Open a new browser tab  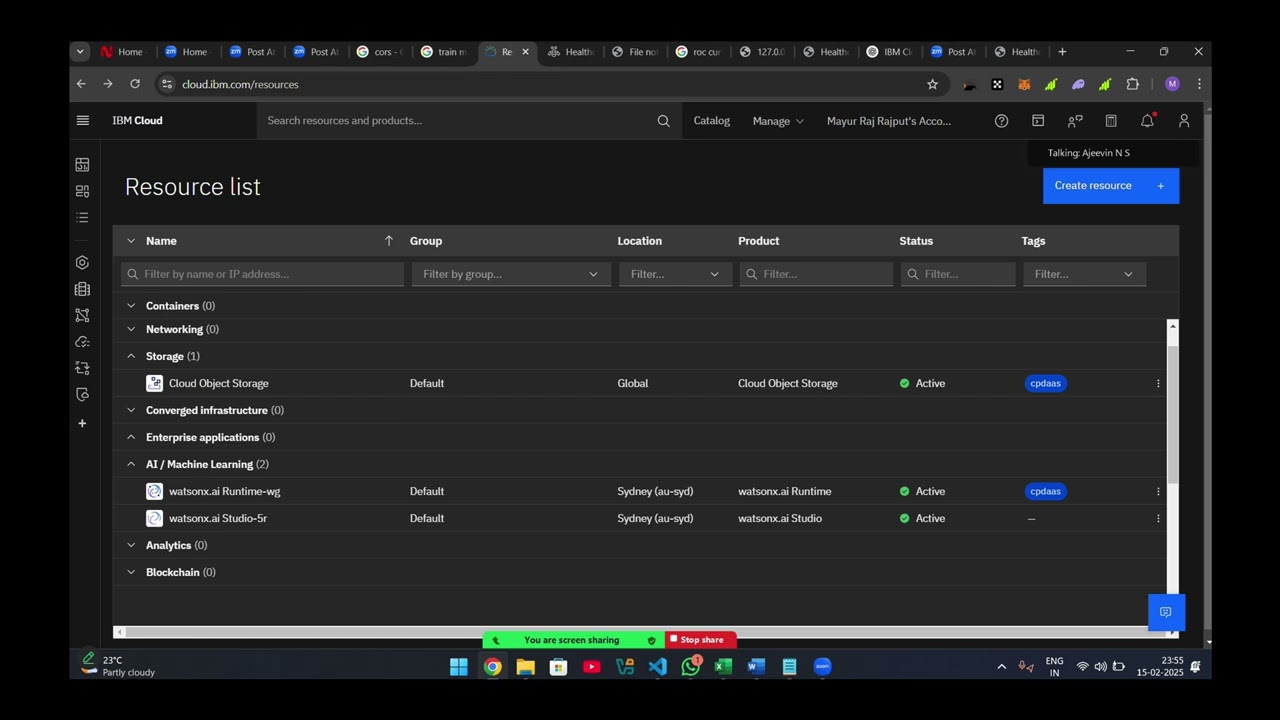1062,52
